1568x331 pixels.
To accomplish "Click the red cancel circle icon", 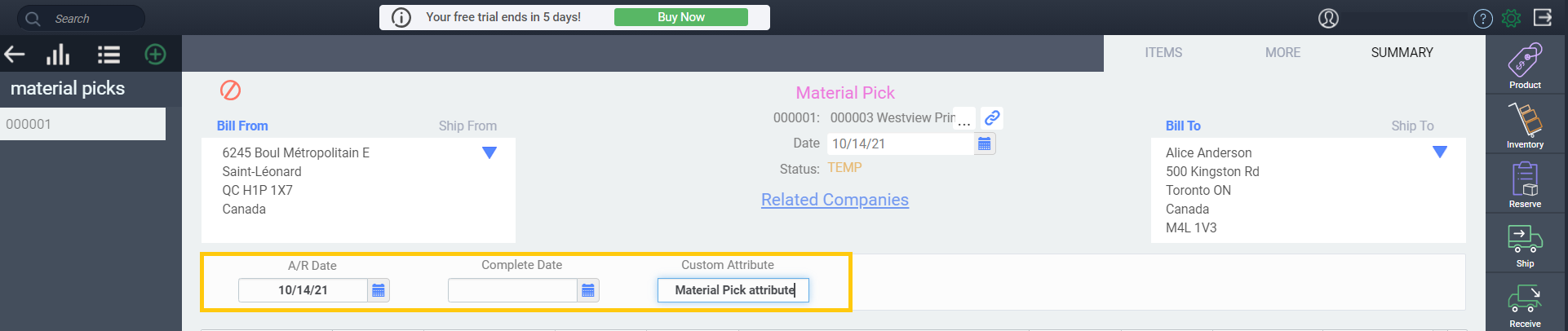I will tap(231, 90).
